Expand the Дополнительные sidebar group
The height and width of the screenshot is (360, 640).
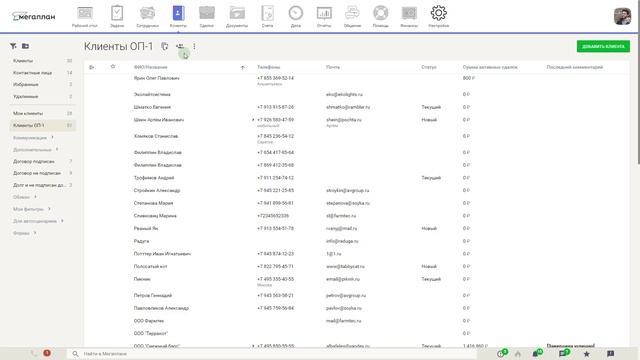pos(36,150)
